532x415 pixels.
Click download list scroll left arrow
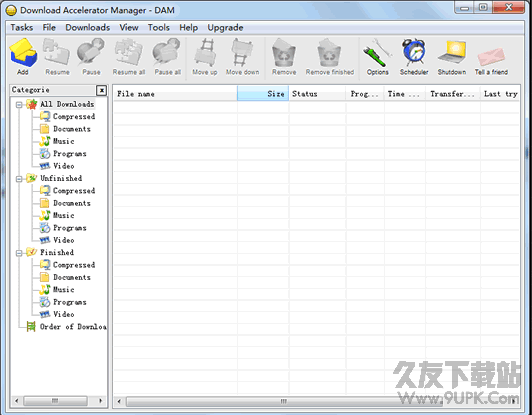tap(119, 401)
